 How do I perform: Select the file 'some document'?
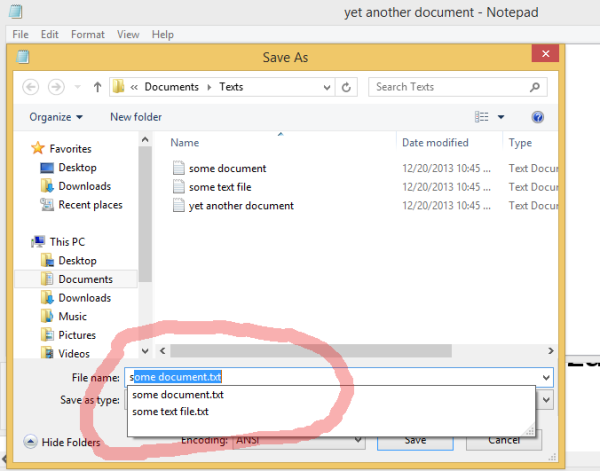pos(227,168)
